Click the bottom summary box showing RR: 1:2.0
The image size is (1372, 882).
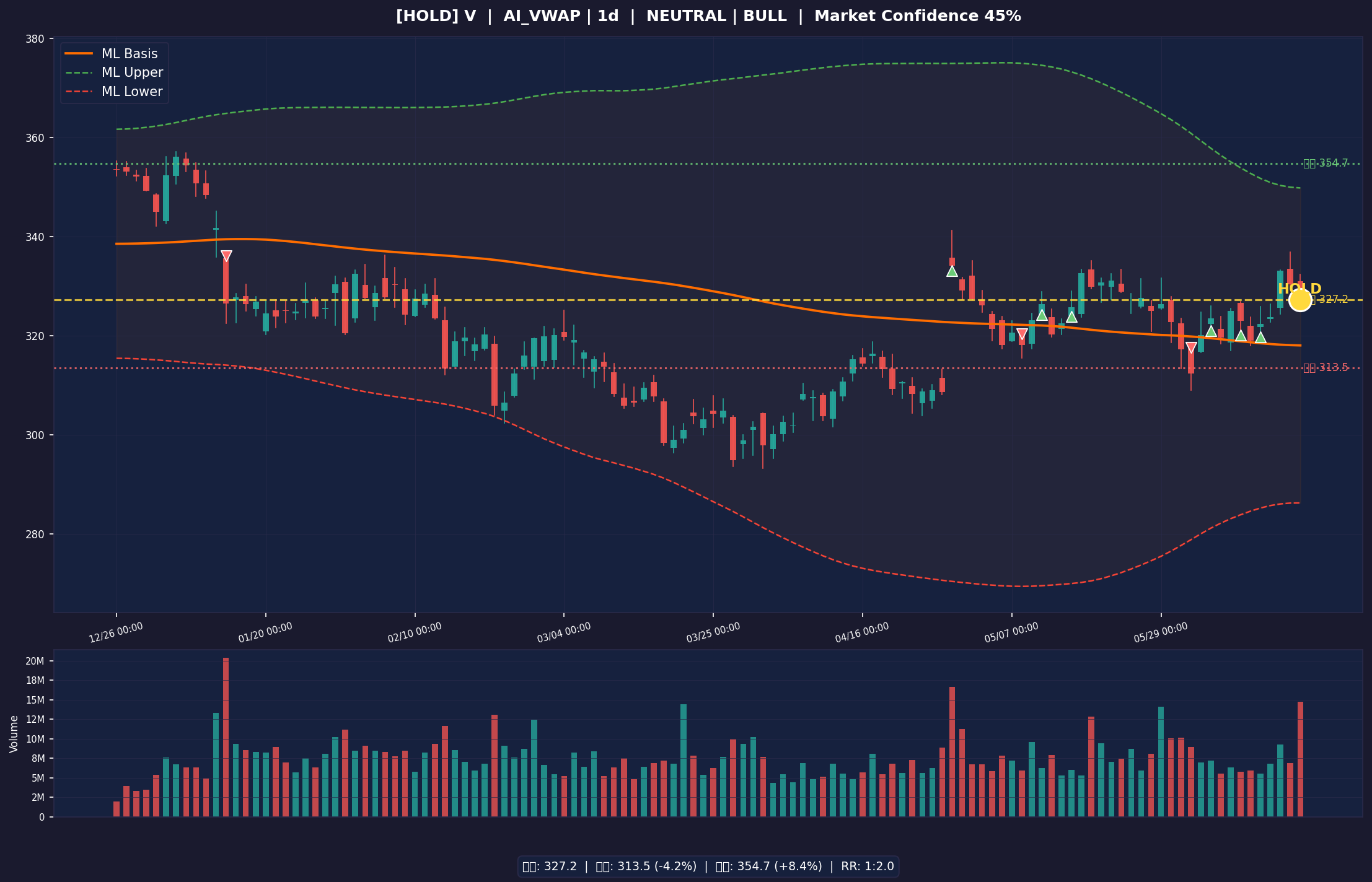(708, 867)
